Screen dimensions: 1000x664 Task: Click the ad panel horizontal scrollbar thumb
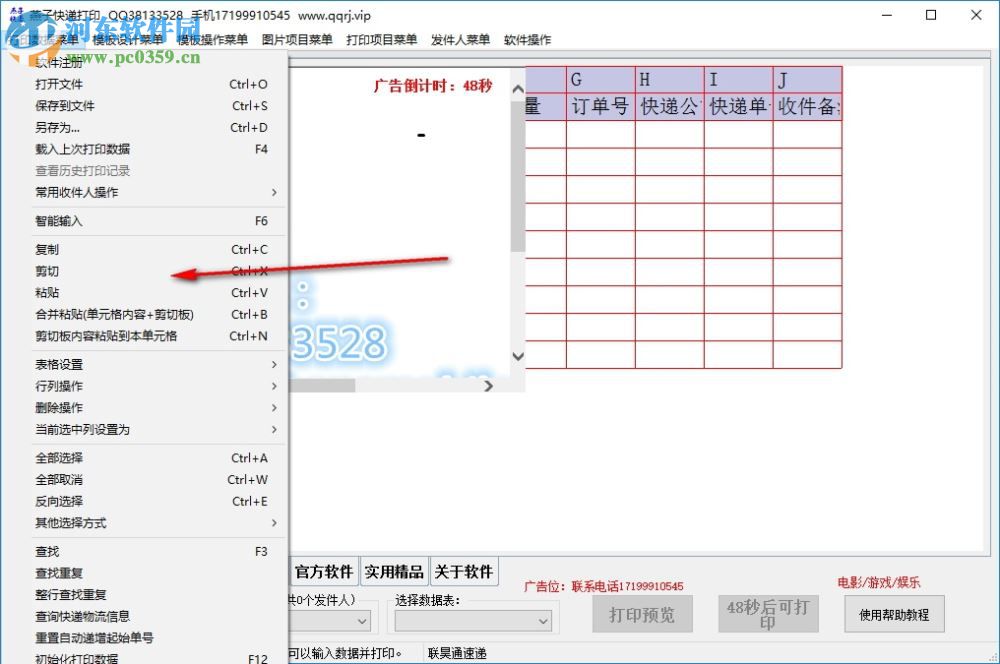pos(322,385)
